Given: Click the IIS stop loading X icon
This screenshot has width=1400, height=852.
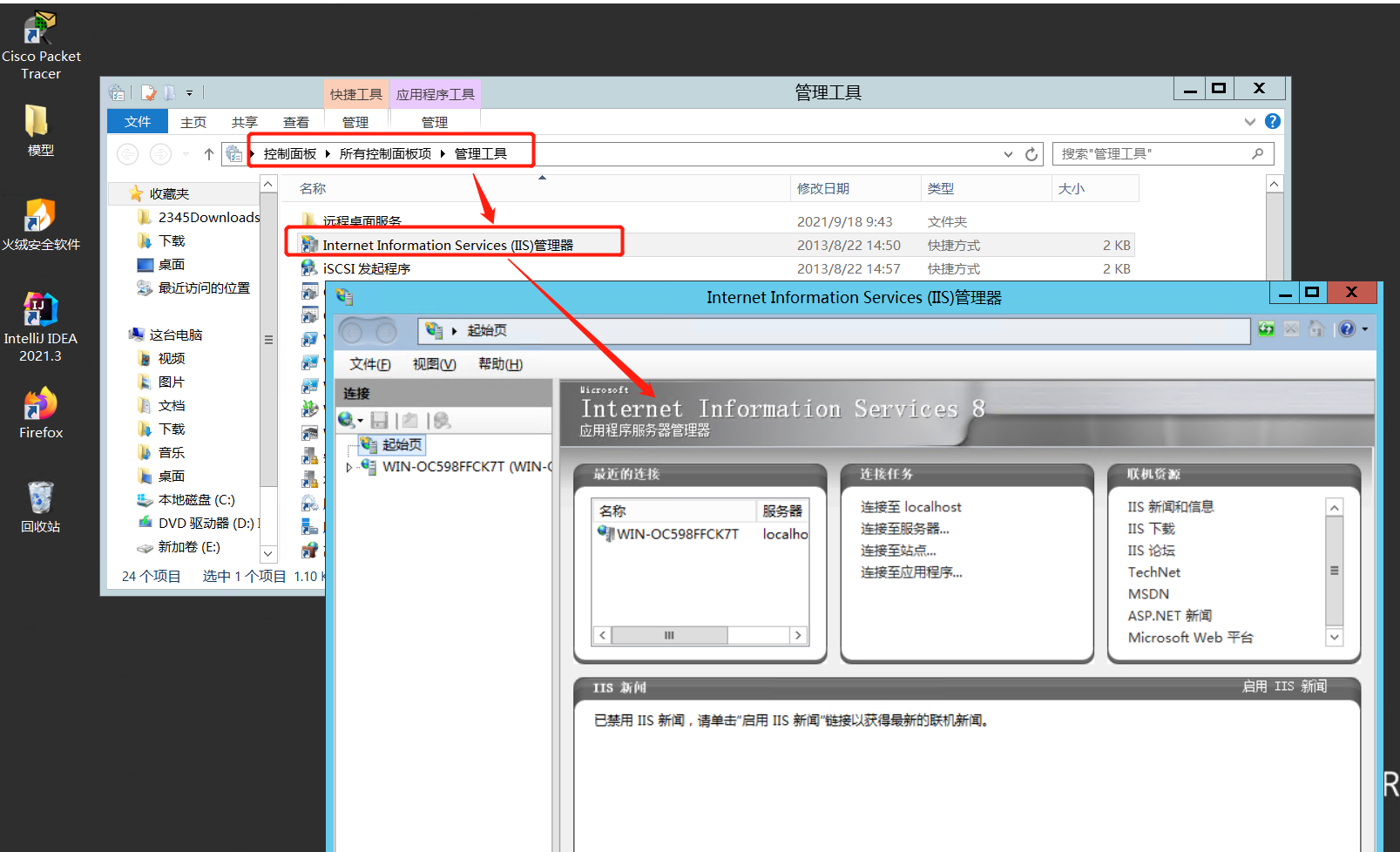Looking at the screenshot, I should coord(1291,329).
